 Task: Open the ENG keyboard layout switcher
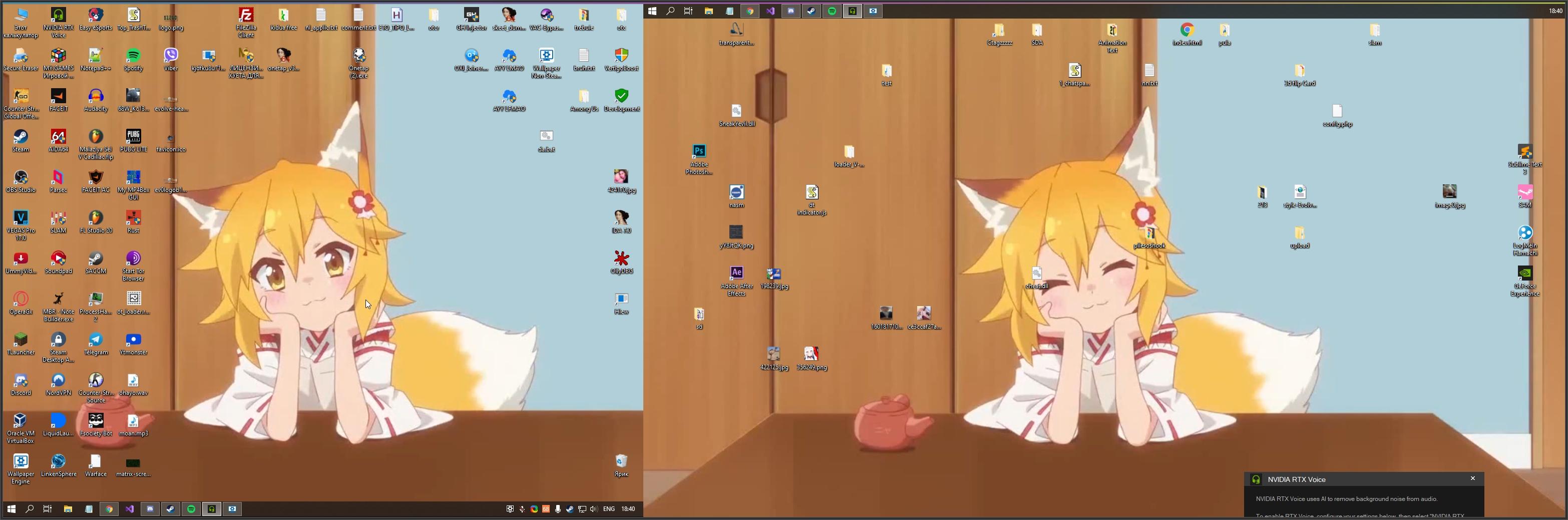tap(608, 509)
